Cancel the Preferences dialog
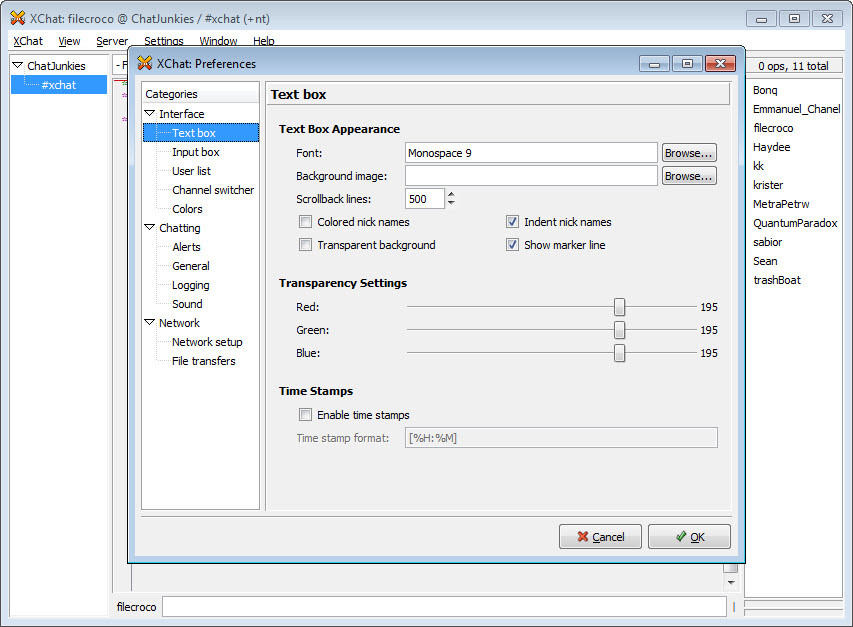853x627 pixels. [600, 537]
